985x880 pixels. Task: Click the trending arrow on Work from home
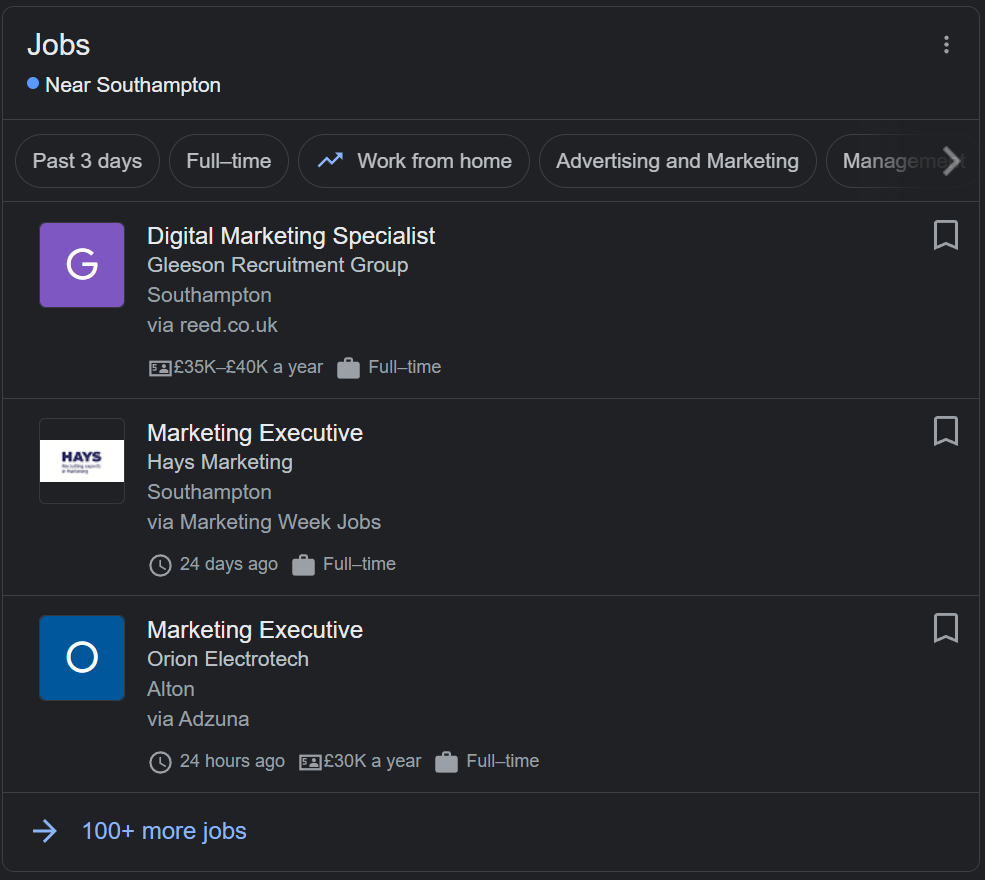330,160
